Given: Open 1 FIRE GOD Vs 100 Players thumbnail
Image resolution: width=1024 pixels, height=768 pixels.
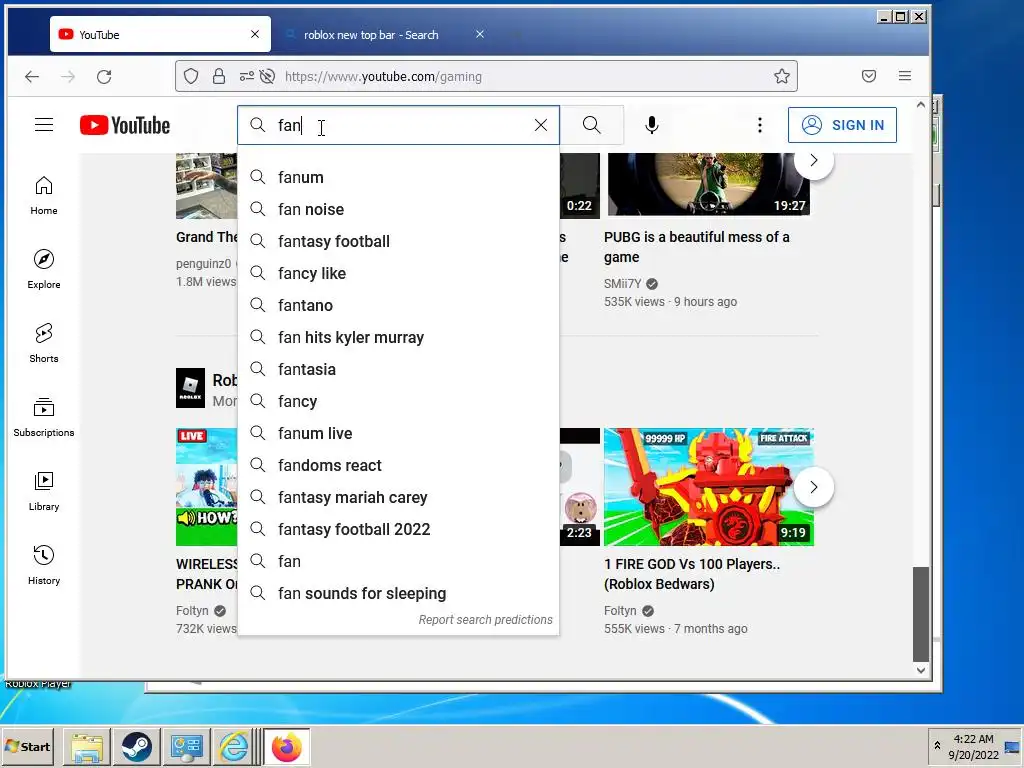Looking at the screenshot, I should (709, 487).
